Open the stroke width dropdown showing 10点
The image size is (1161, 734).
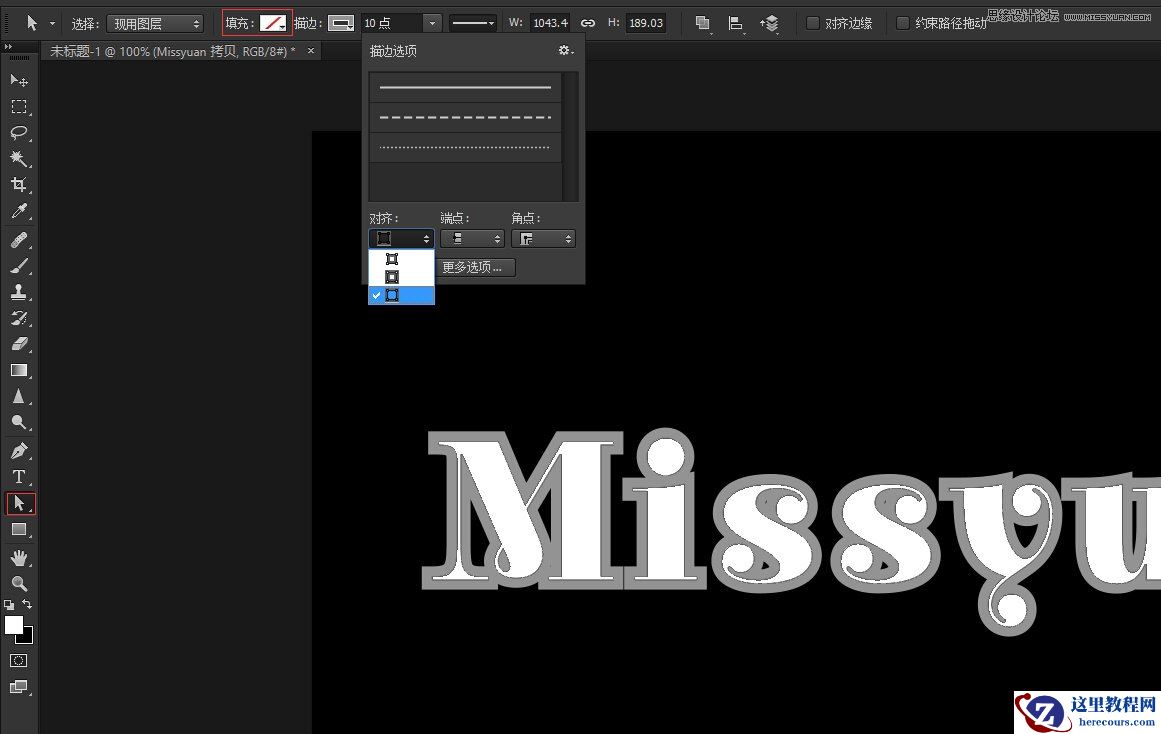432,23
